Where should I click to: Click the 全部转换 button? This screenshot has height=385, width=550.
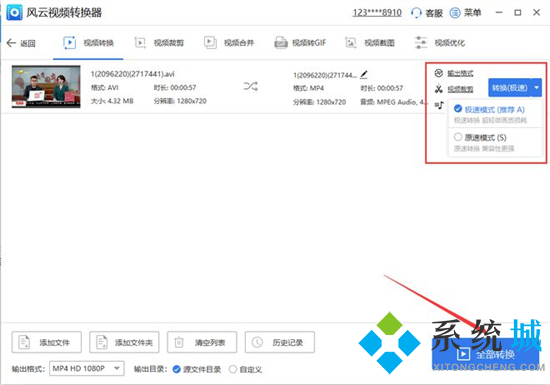(485, 354)
